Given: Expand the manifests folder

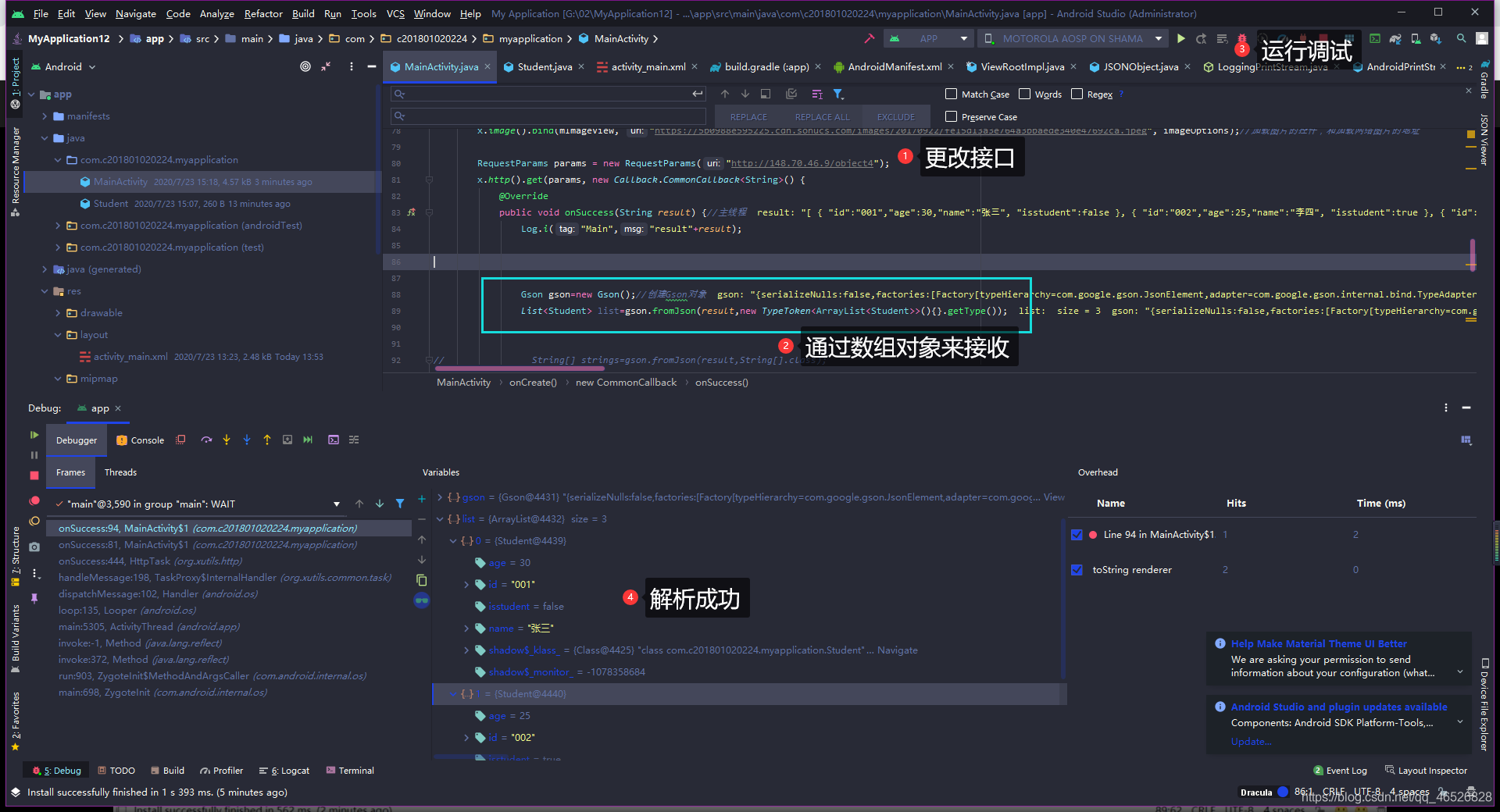Looking at the screenshot, I should click(x=45, y=116).
